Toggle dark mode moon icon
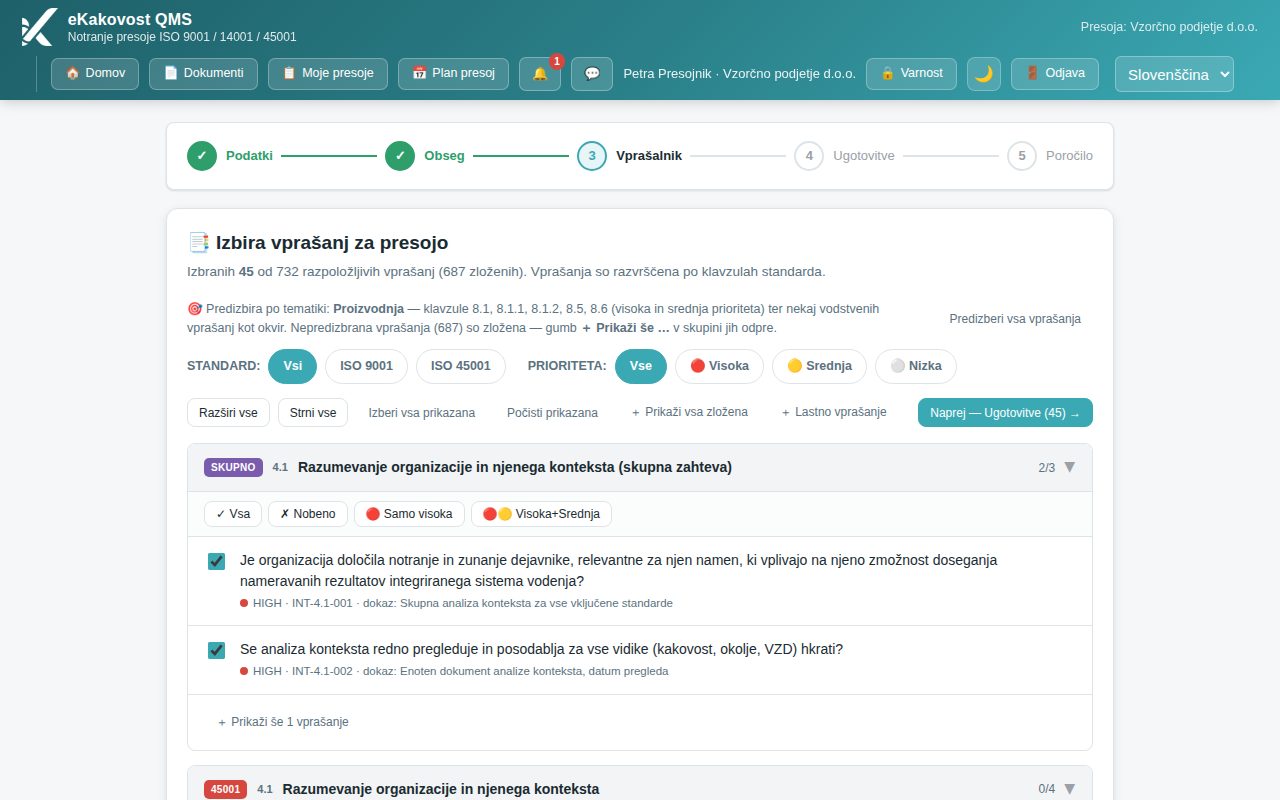The width and height of the screenshot is (1280, 800). [984, 74]
